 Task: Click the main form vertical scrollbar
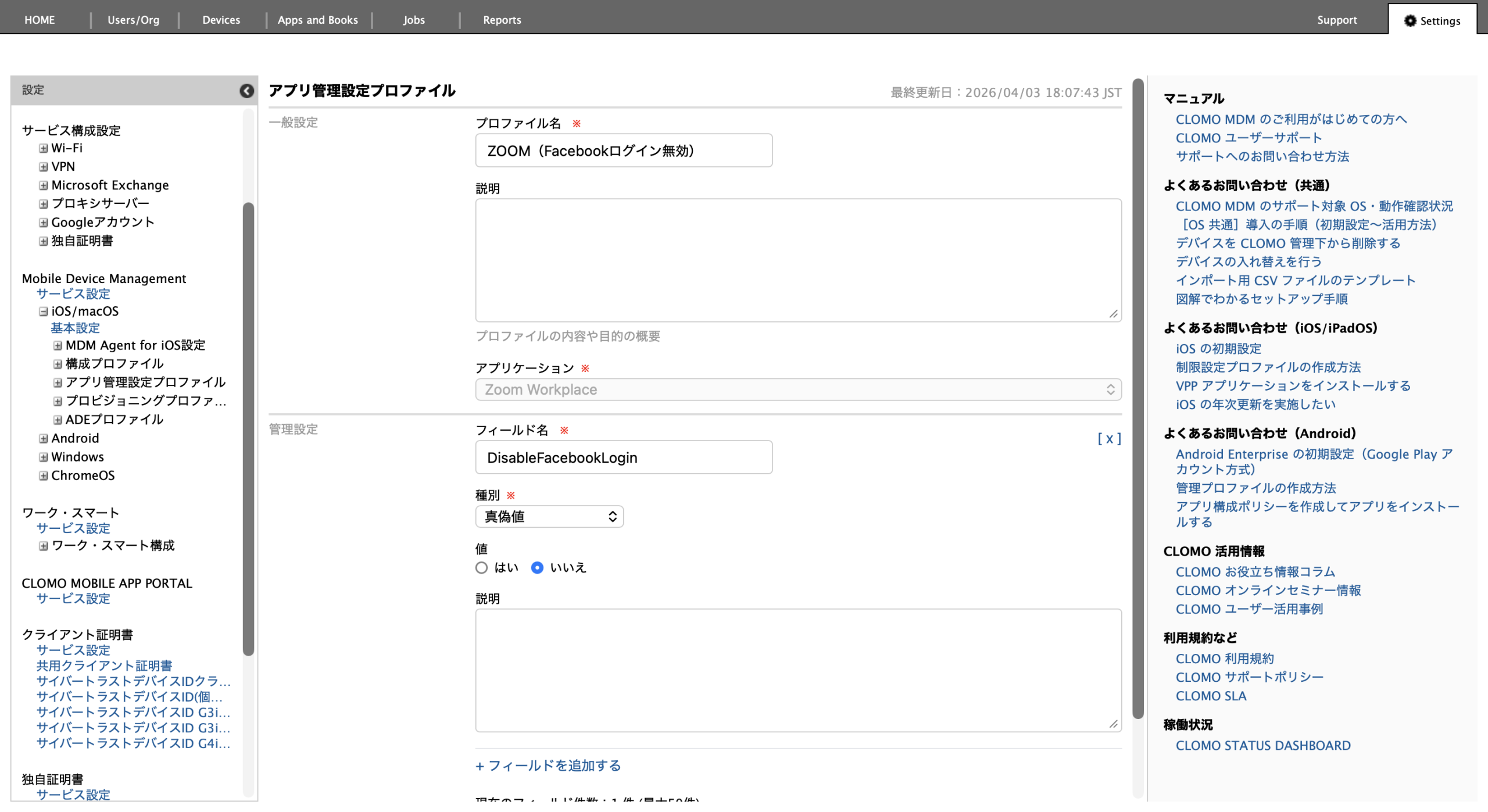1138,399
